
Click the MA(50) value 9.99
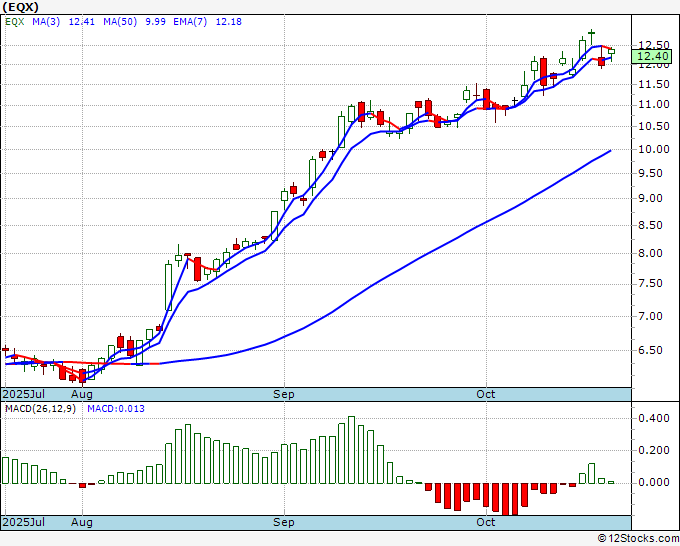coord(155,22)
